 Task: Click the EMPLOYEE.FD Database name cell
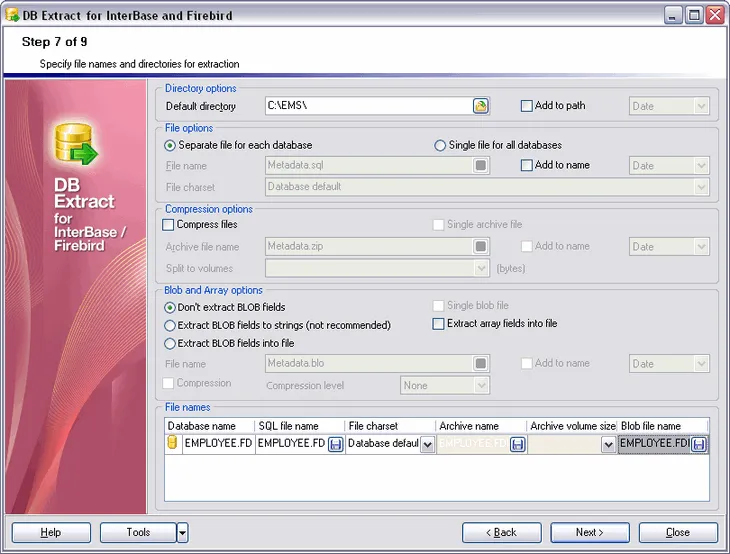click(x=218, y=443)
